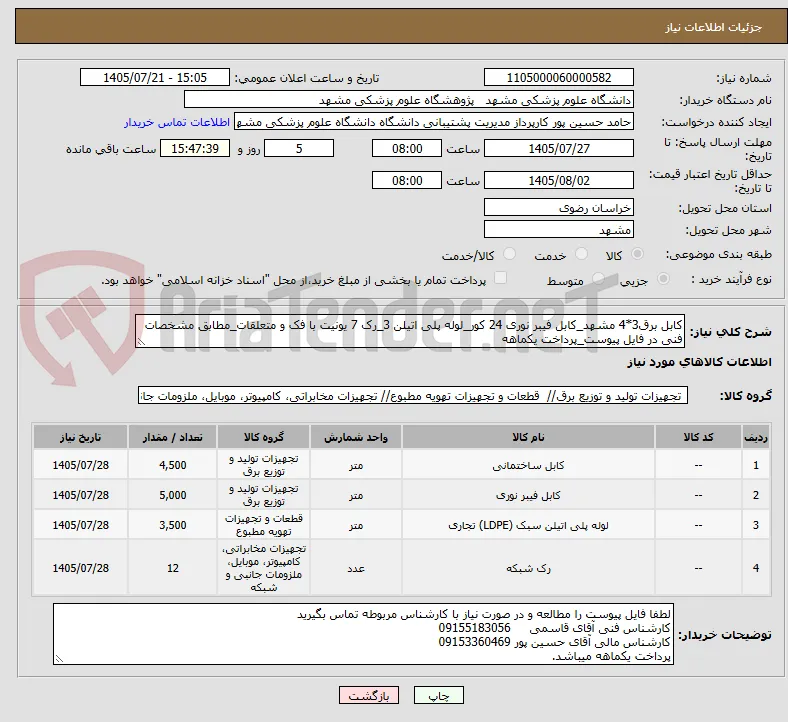Image resolution: width=788 pixels, height=722 pixels.
Task: Click the response deadline date 1405/07/27
Action: click(x=559, y=149)
